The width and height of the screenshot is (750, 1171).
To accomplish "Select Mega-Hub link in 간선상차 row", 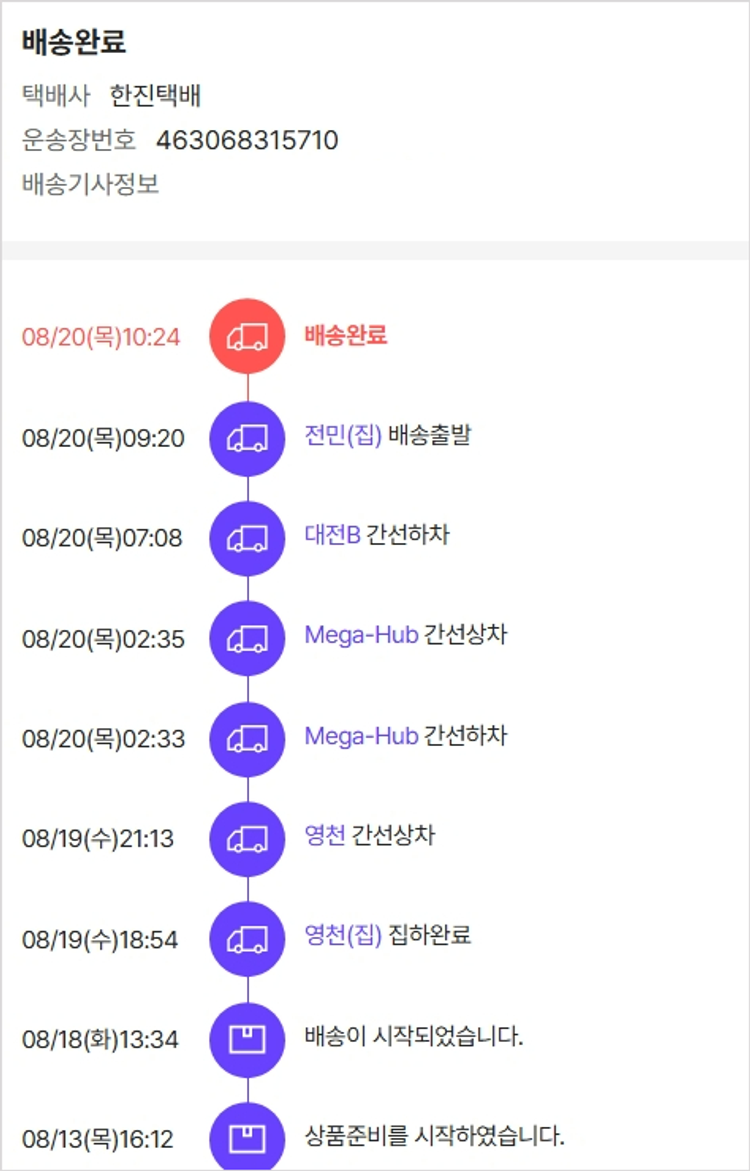I will coord(361,636).
